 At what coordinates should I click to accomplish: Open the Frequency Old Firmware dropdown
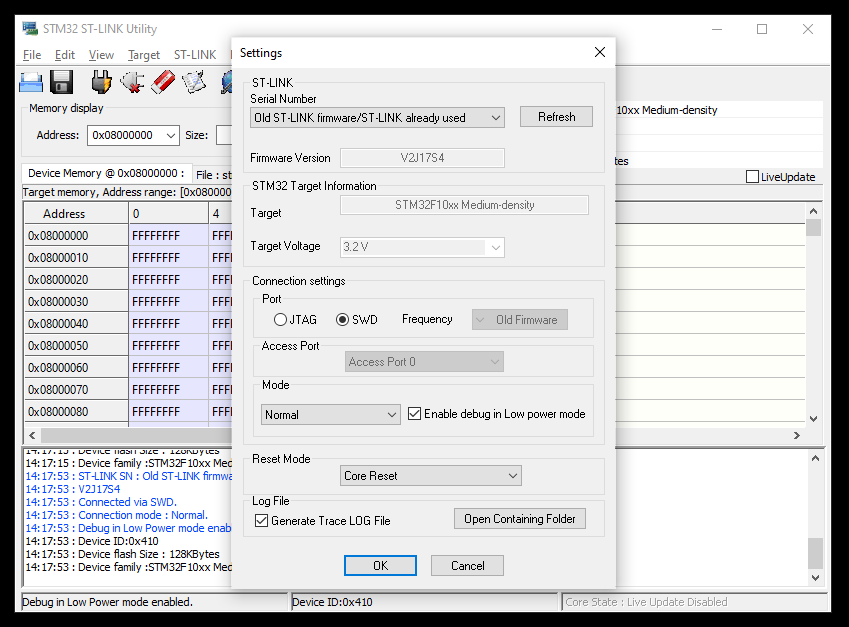(x=520, y=319)
